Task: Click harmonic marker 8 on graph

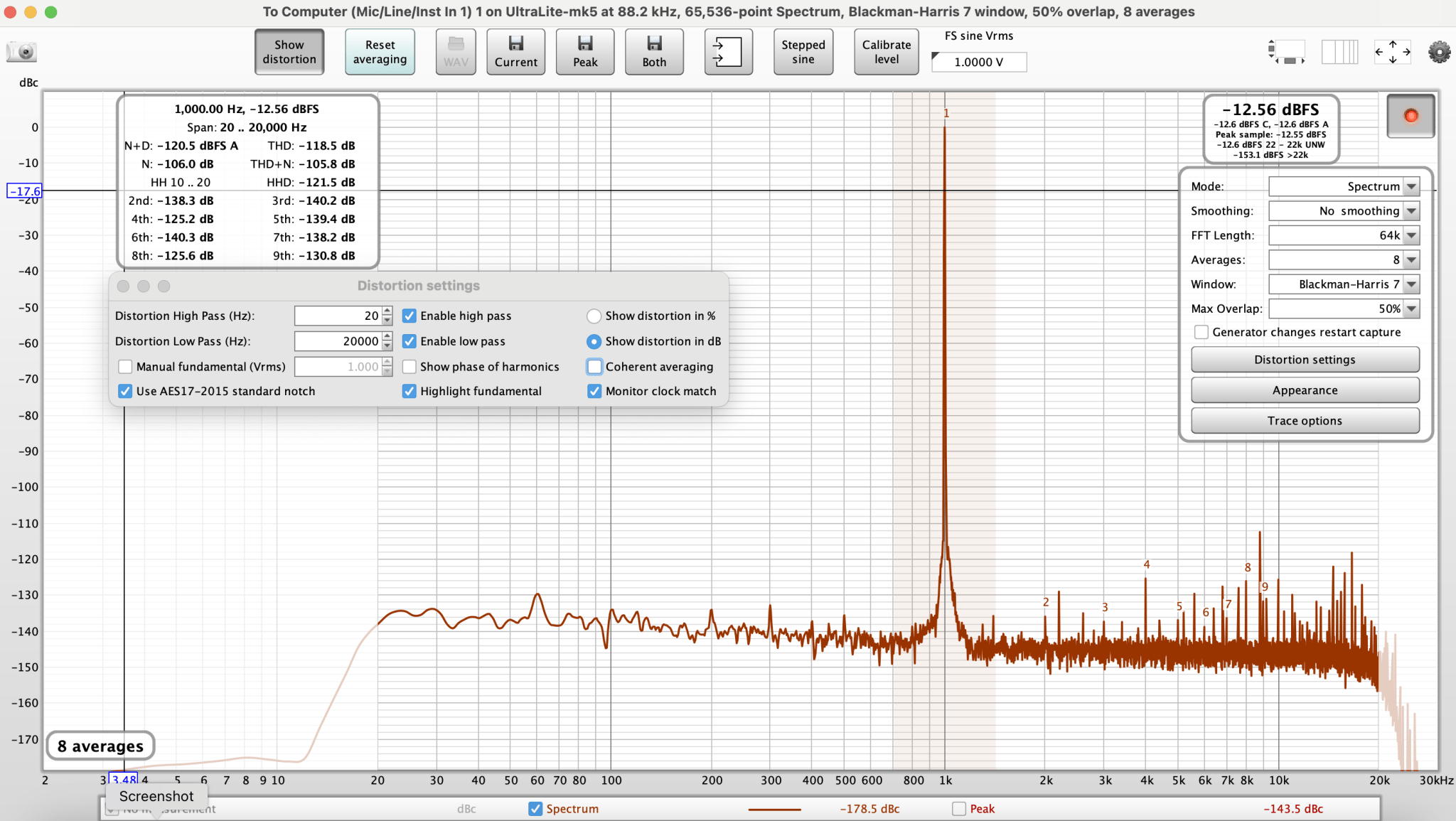Action: coord(1248,567)
